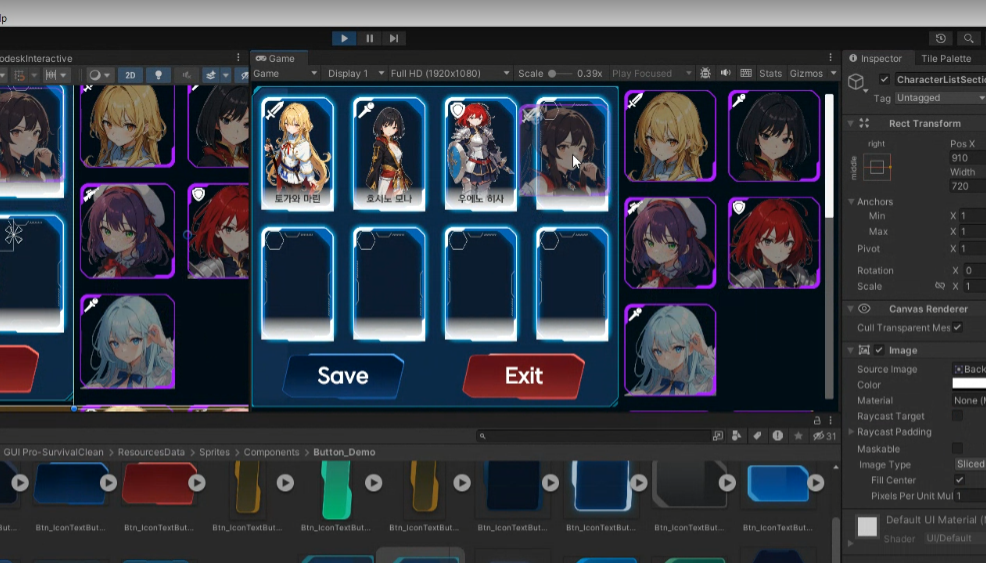The height and width of the screenshot is (563, 986).
Task: Collapse the Rect Transform component
Action: click(x=850, y=123)
